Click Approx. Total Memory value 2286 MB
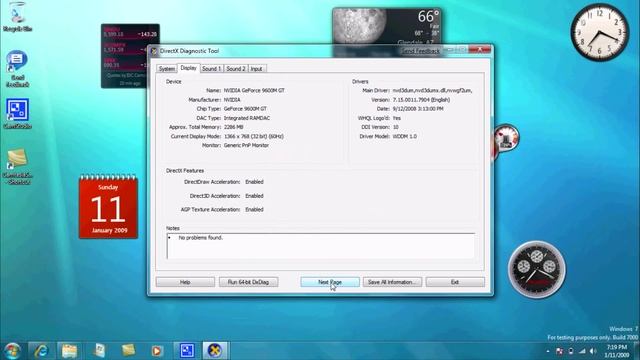The image size is (640, 360). 233,127
